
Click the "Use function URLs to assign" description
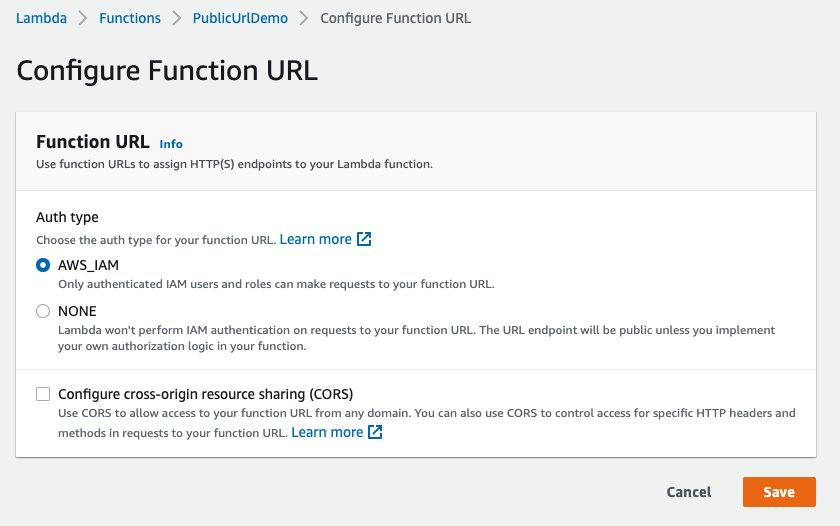(234, 164)
